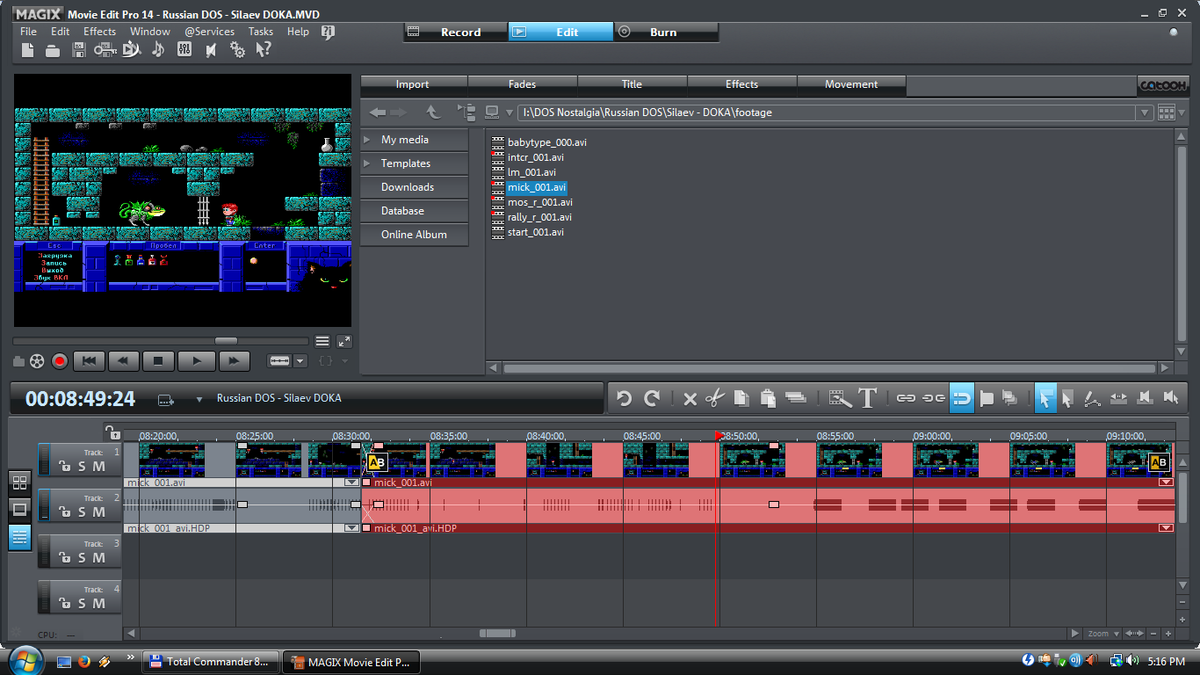This screenshot has height=675, width=1200.
Task: Click the red playback marker on the timeline ruler
Action: [x=718, y=435]
